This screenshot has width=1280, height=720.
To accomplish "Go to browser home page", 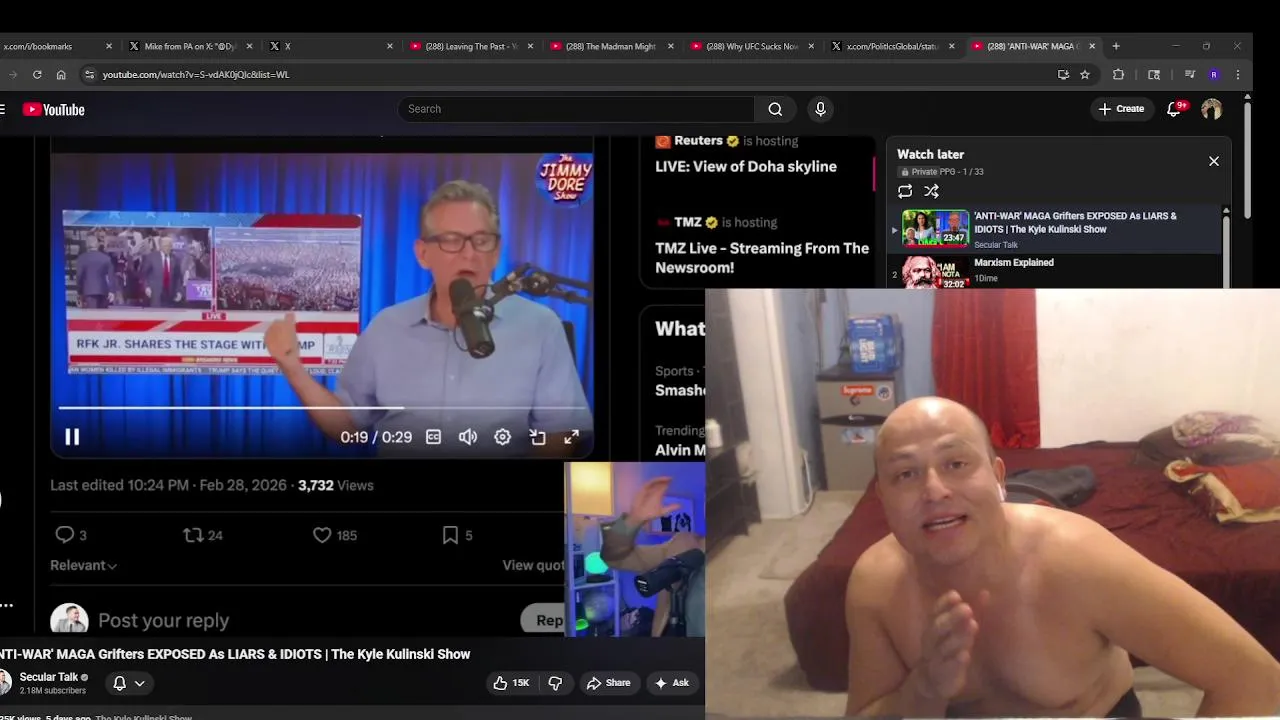I will tap(61, 74).
